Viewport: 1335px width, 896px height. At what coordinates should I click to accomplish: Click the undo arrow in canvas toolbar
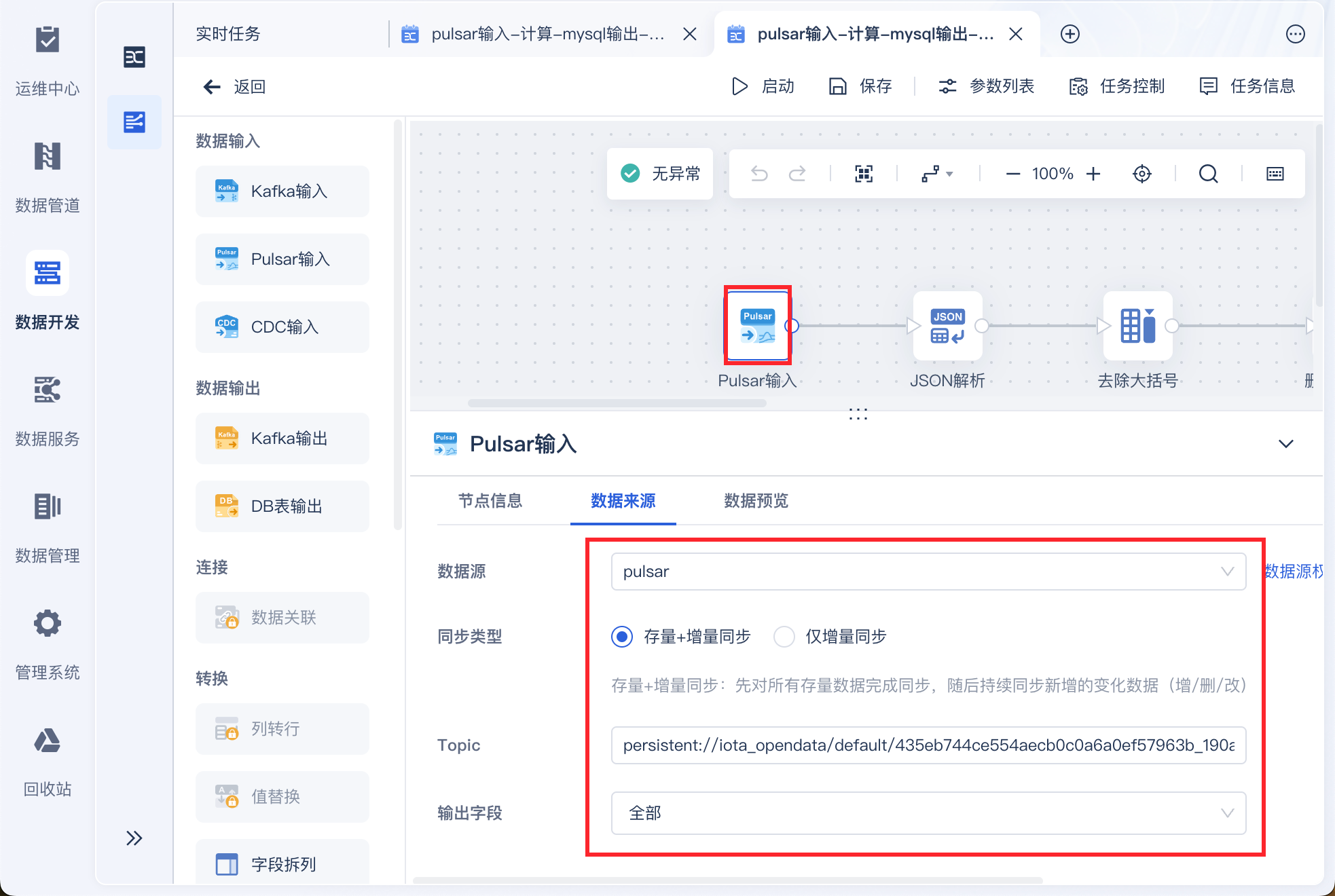[x=759, y=174]
